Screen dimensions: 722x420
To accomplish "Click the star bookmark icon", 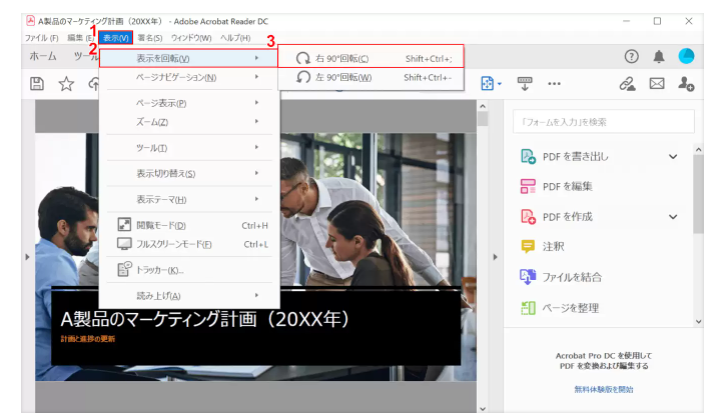I will (x=66, y=84).
